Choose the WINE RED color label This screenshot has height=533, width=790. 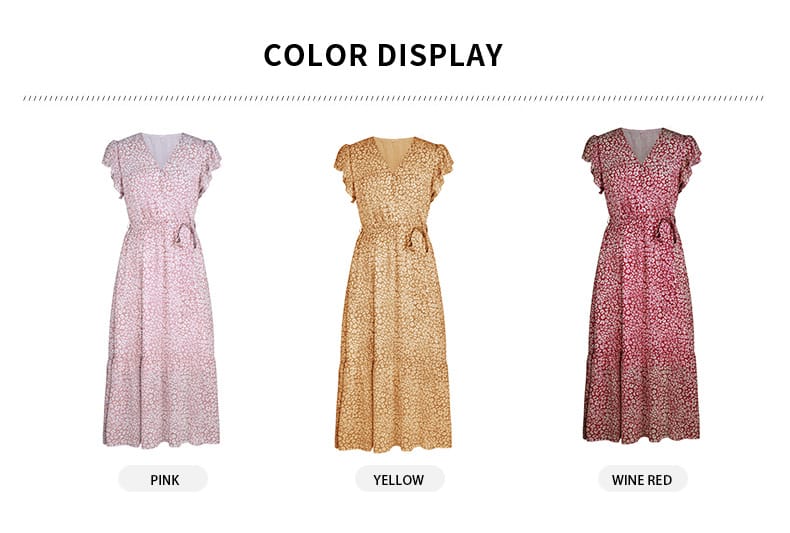(642, 479)
